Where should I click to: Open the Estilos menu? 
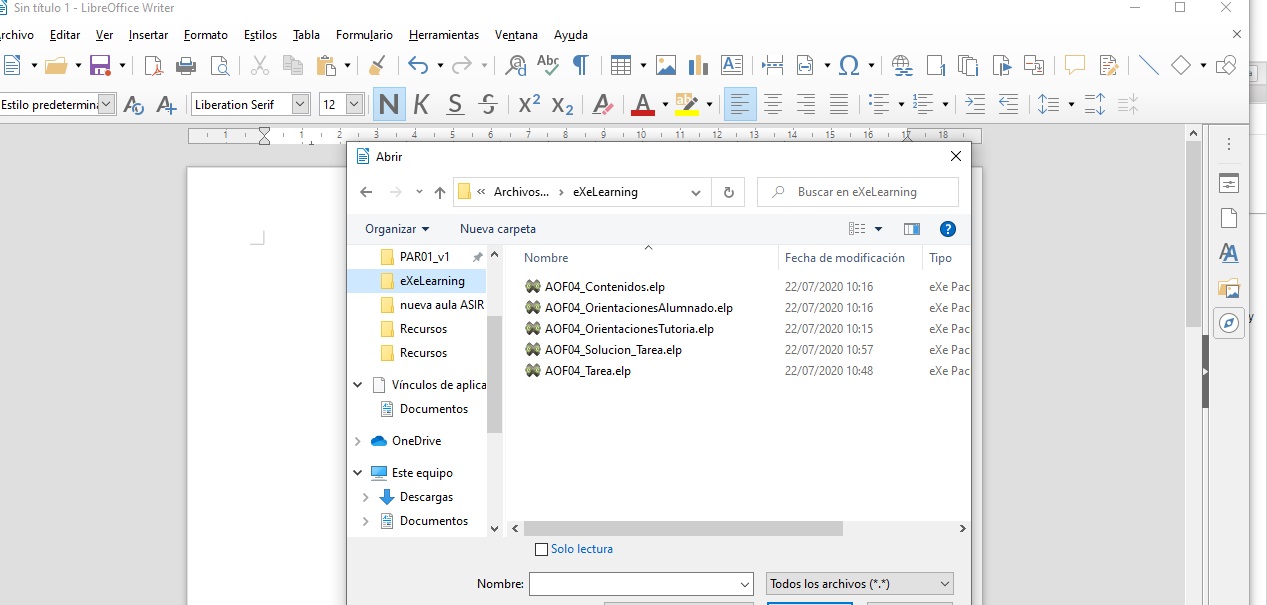pyautogui.click(x=260, y=35)
